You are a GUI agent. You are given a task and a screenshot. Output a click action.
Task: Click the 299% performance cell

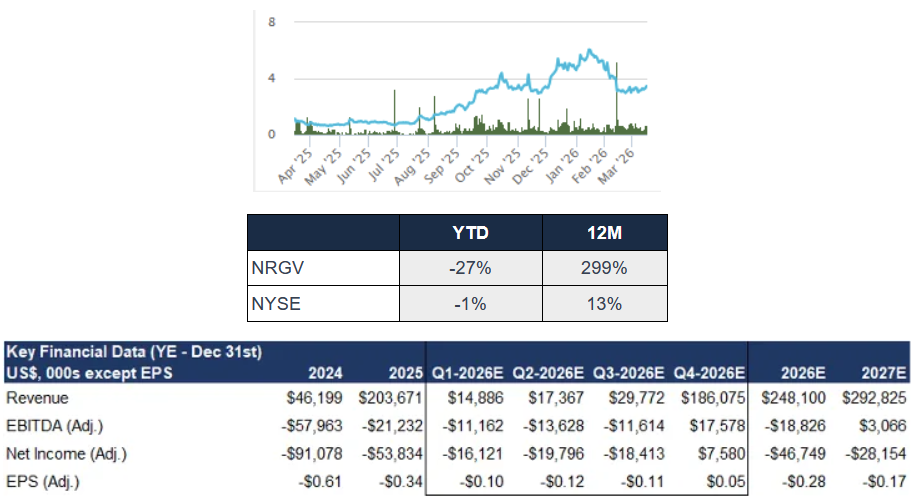(604, 268)
